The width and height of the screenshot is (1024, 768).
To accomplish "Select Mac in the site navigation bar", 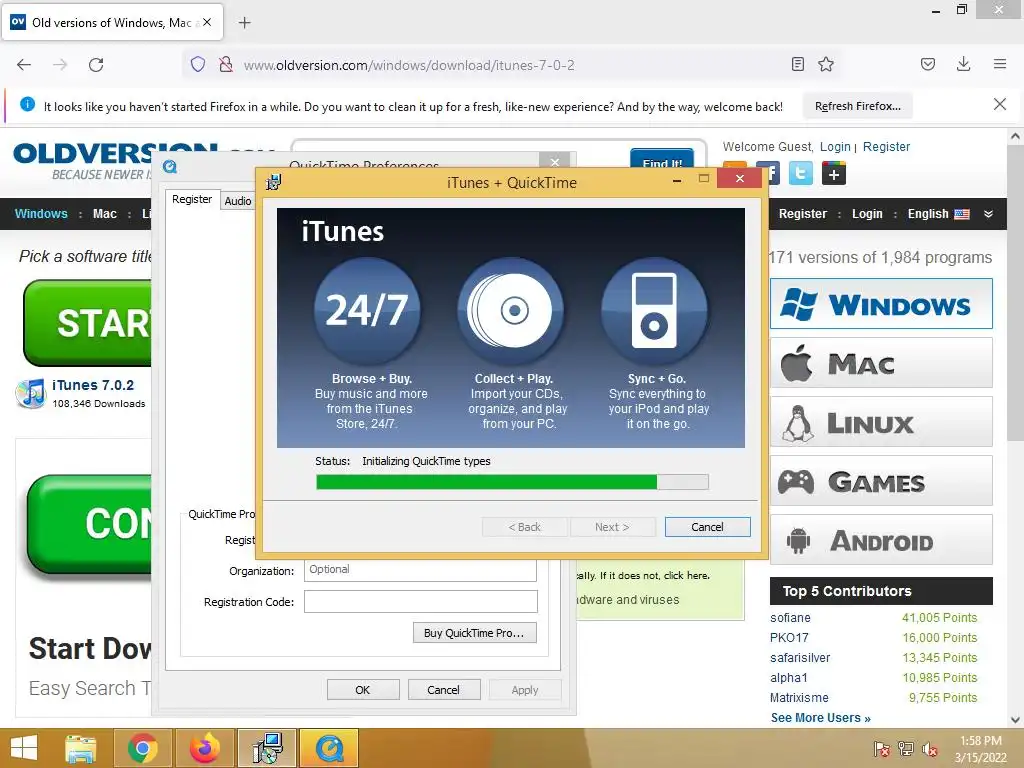I will tap(104, 214).
